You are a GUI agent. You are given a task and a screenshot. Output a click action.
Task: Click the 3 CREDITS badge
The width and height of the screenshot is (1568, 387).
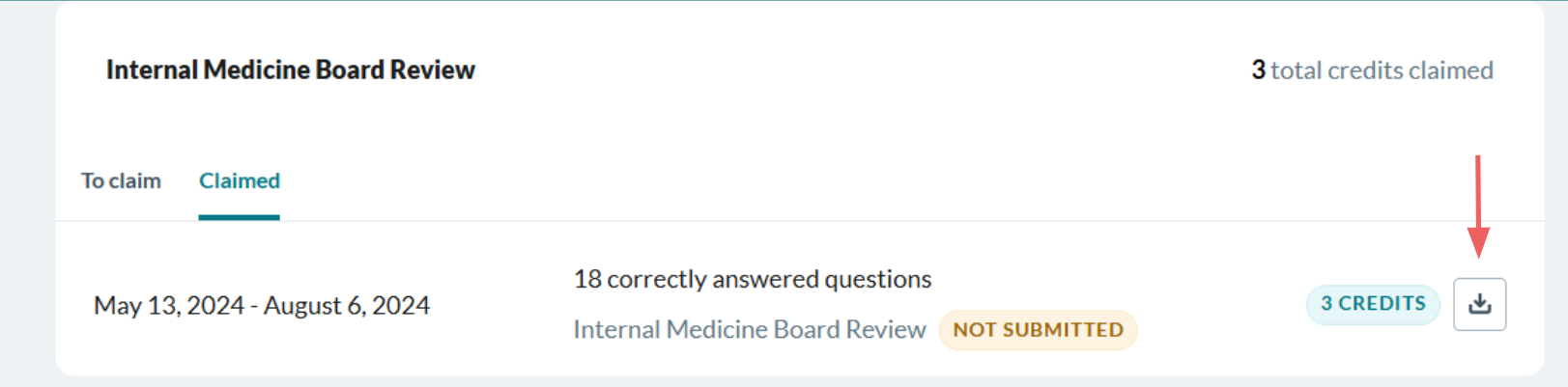click(1373, 304)
